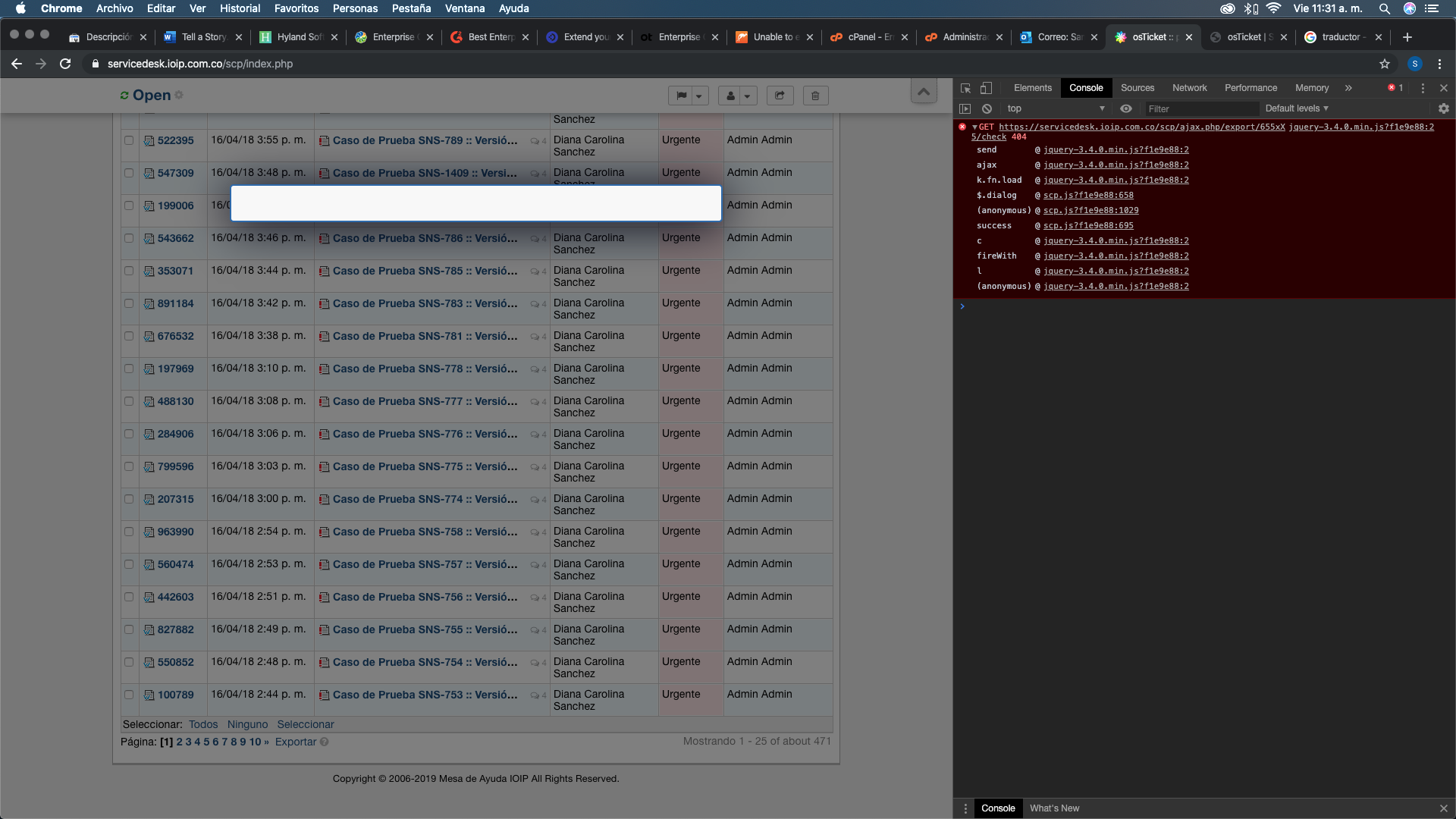Show the console sidebar panel icon
This screenshot has width=1456, height=819.
965,108
